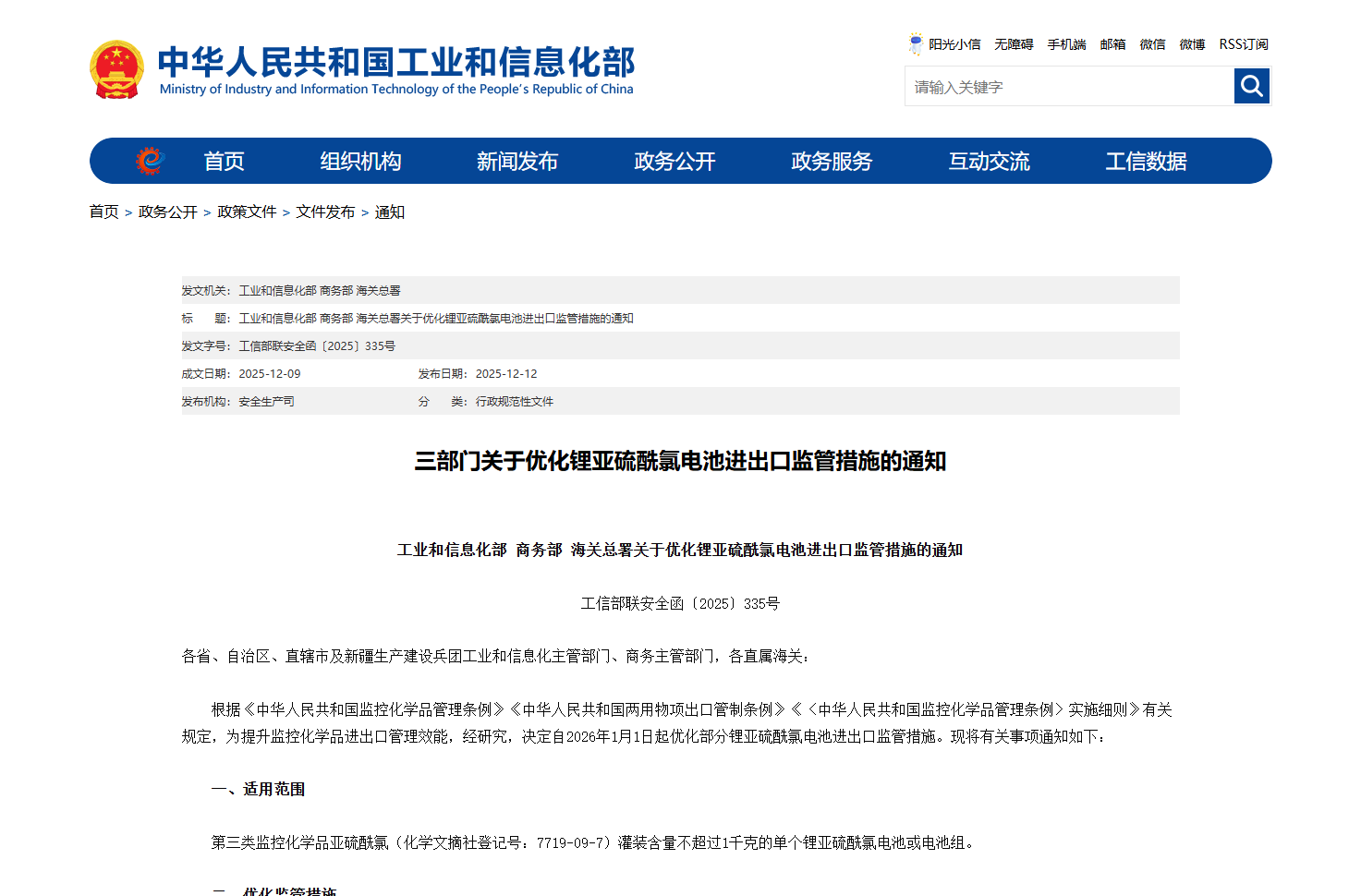Open the 微博 link at top
Image resolution: width=1361 pixels, height=896 pixels.
[1192, 44]
